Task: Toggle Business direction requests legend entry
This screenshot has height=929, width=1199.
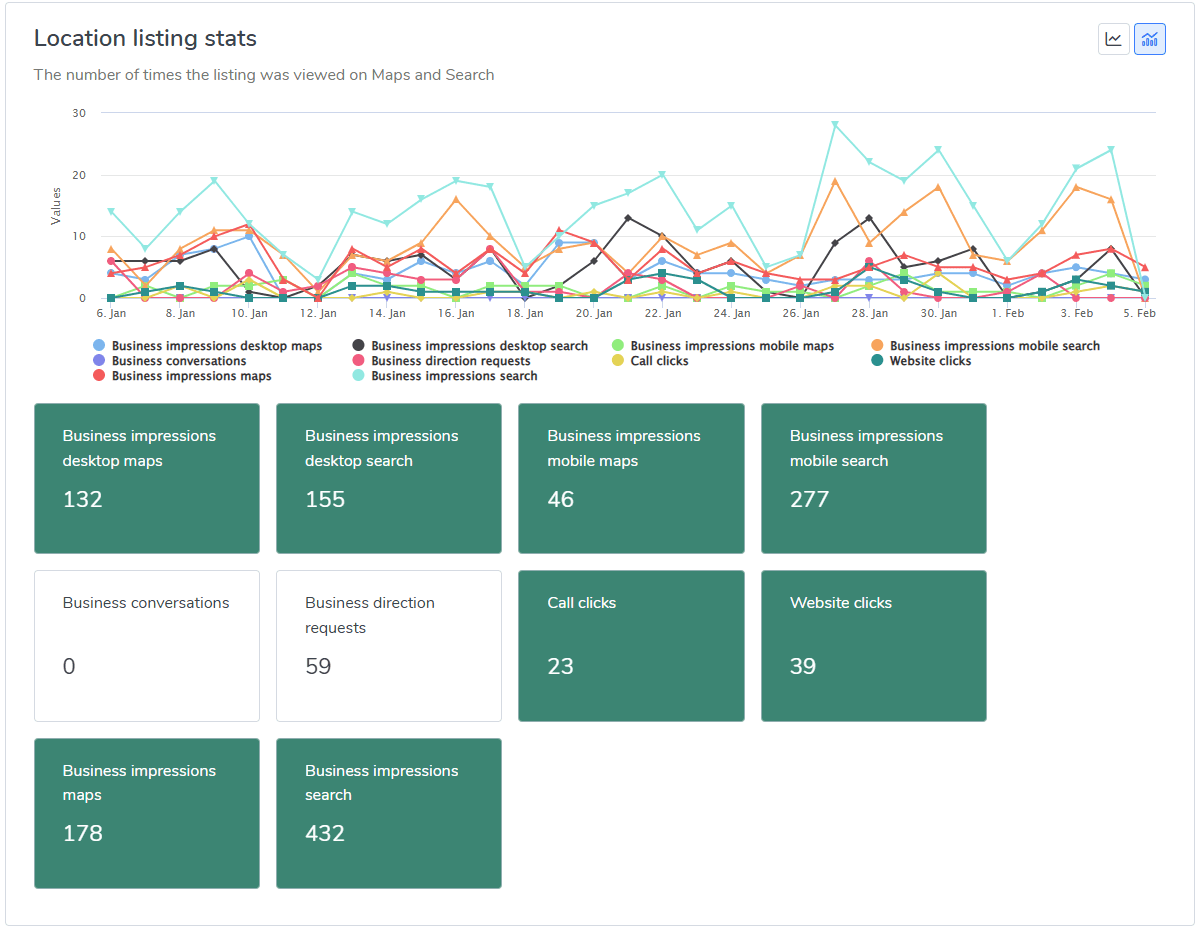Action: (x=440, y=361)
